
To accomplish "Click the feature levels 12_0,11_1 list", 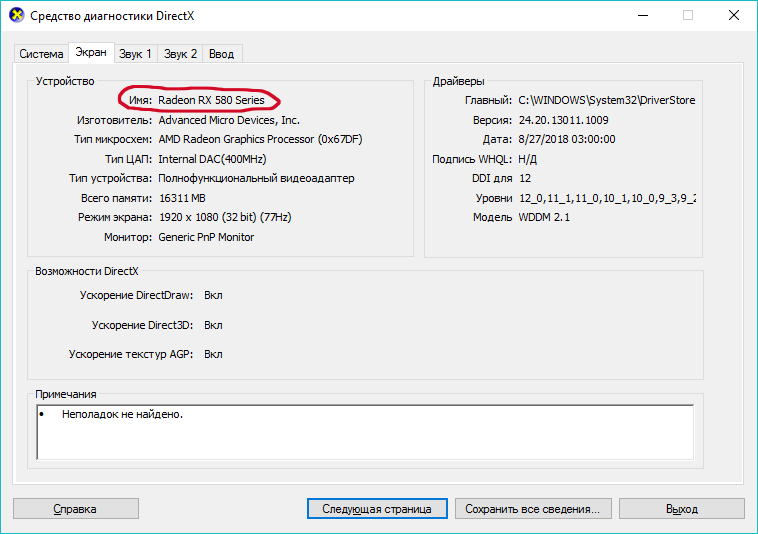I will 608,198.
